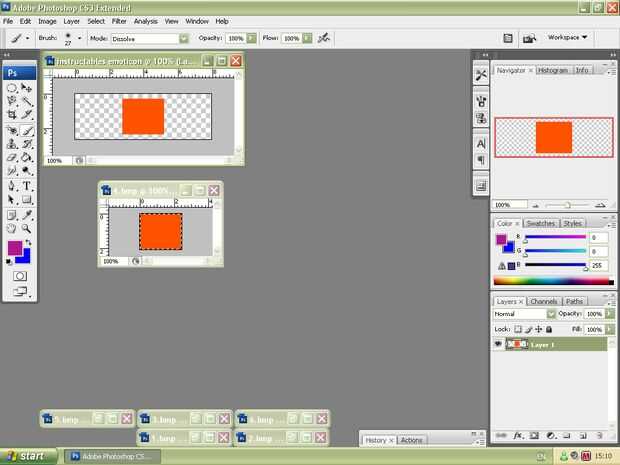Select the Hand tool

pyautogui.click(x=11, y=229)
